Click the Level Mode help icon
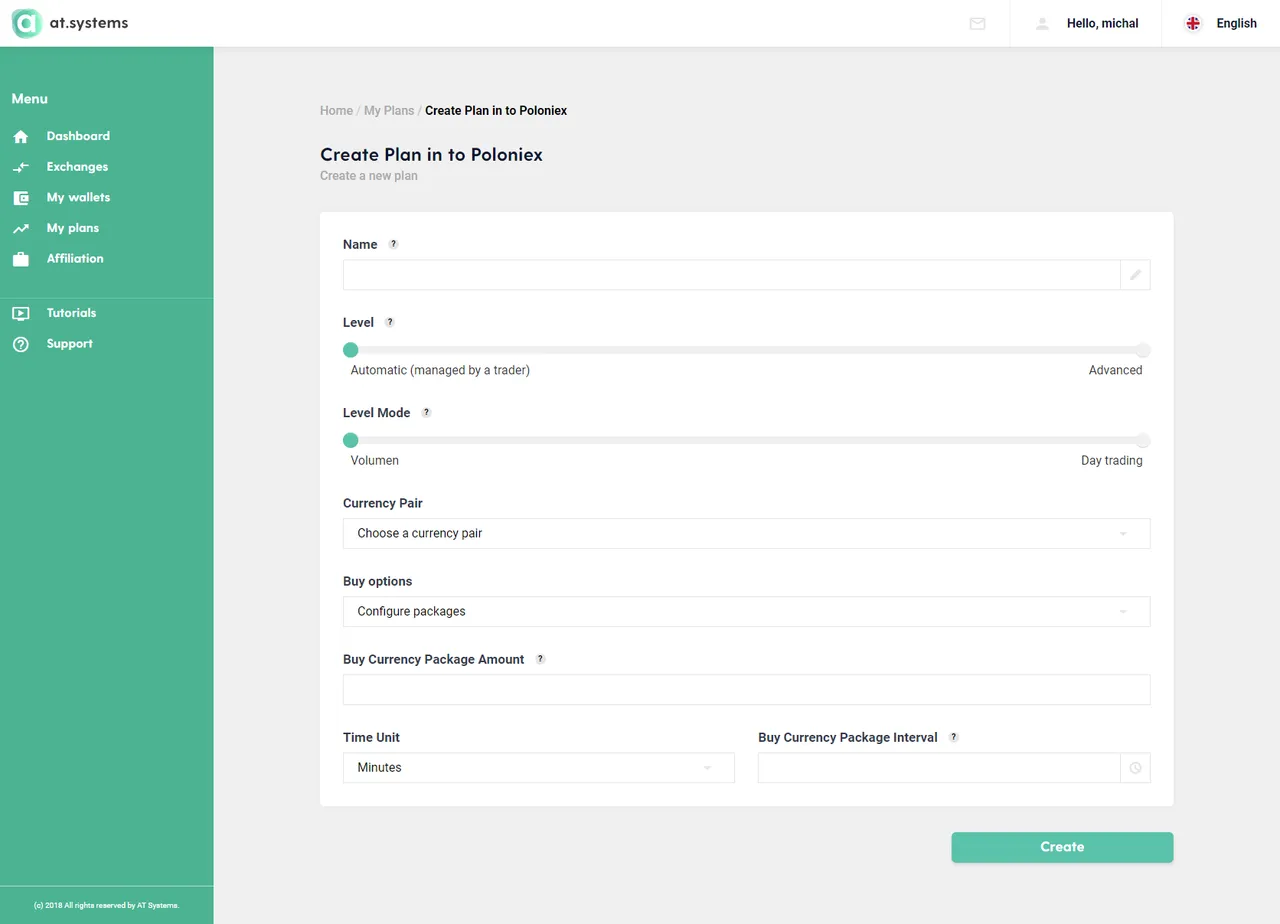 426,412
